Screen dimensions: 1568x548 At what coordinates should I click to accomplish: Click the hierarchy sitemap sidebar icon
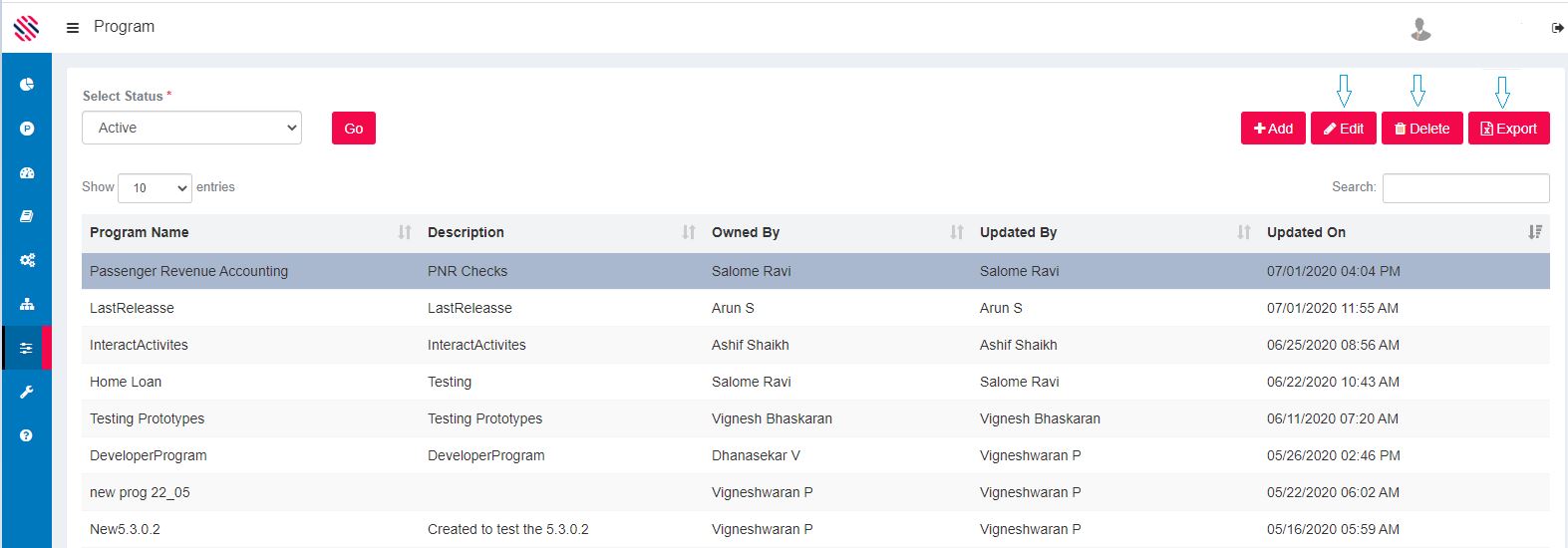coord(27,304)
